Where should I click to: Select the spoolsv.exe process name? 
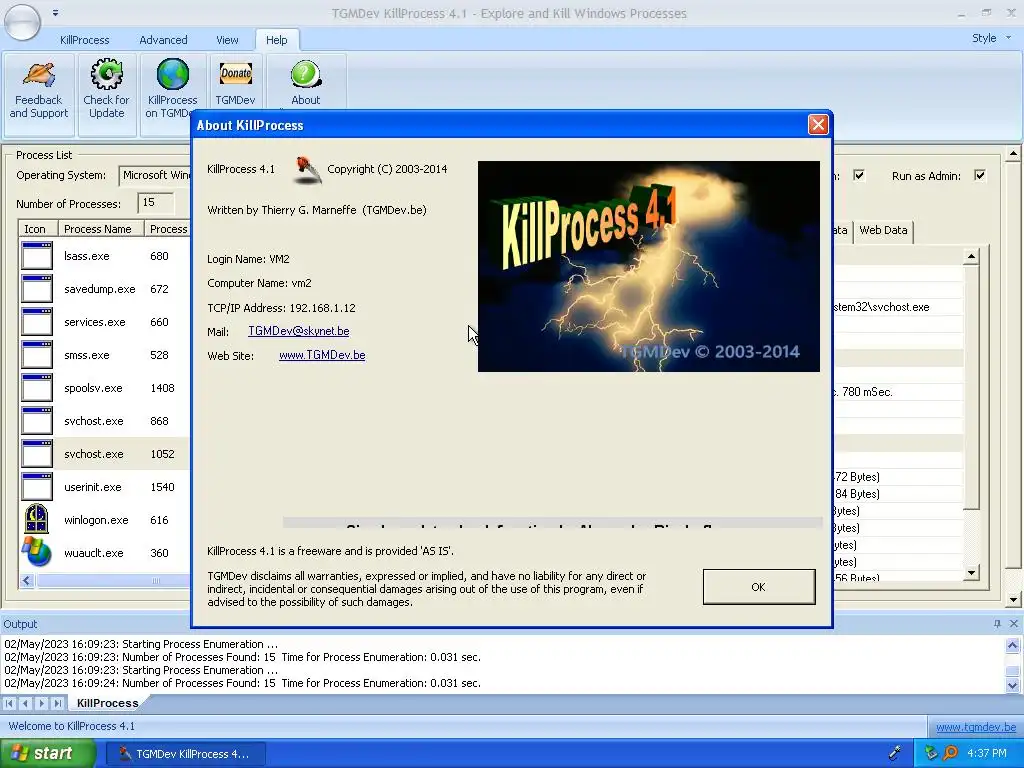coord(93,388)
